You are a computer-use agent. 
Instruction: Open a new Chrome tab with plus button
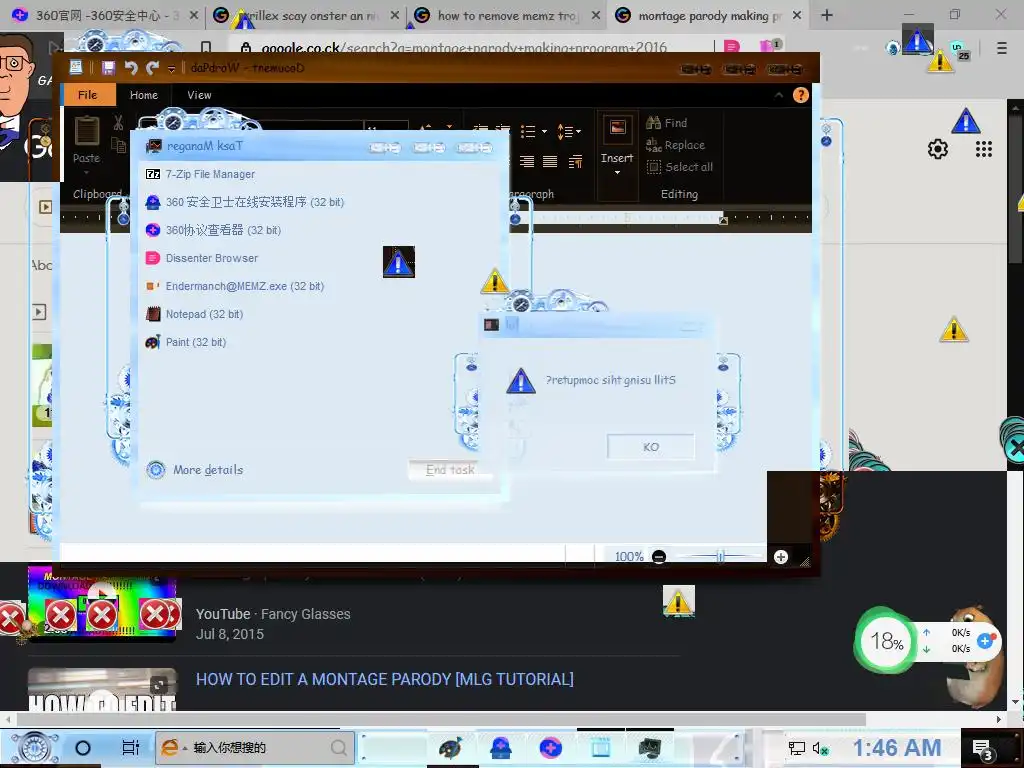coord(827,15)
